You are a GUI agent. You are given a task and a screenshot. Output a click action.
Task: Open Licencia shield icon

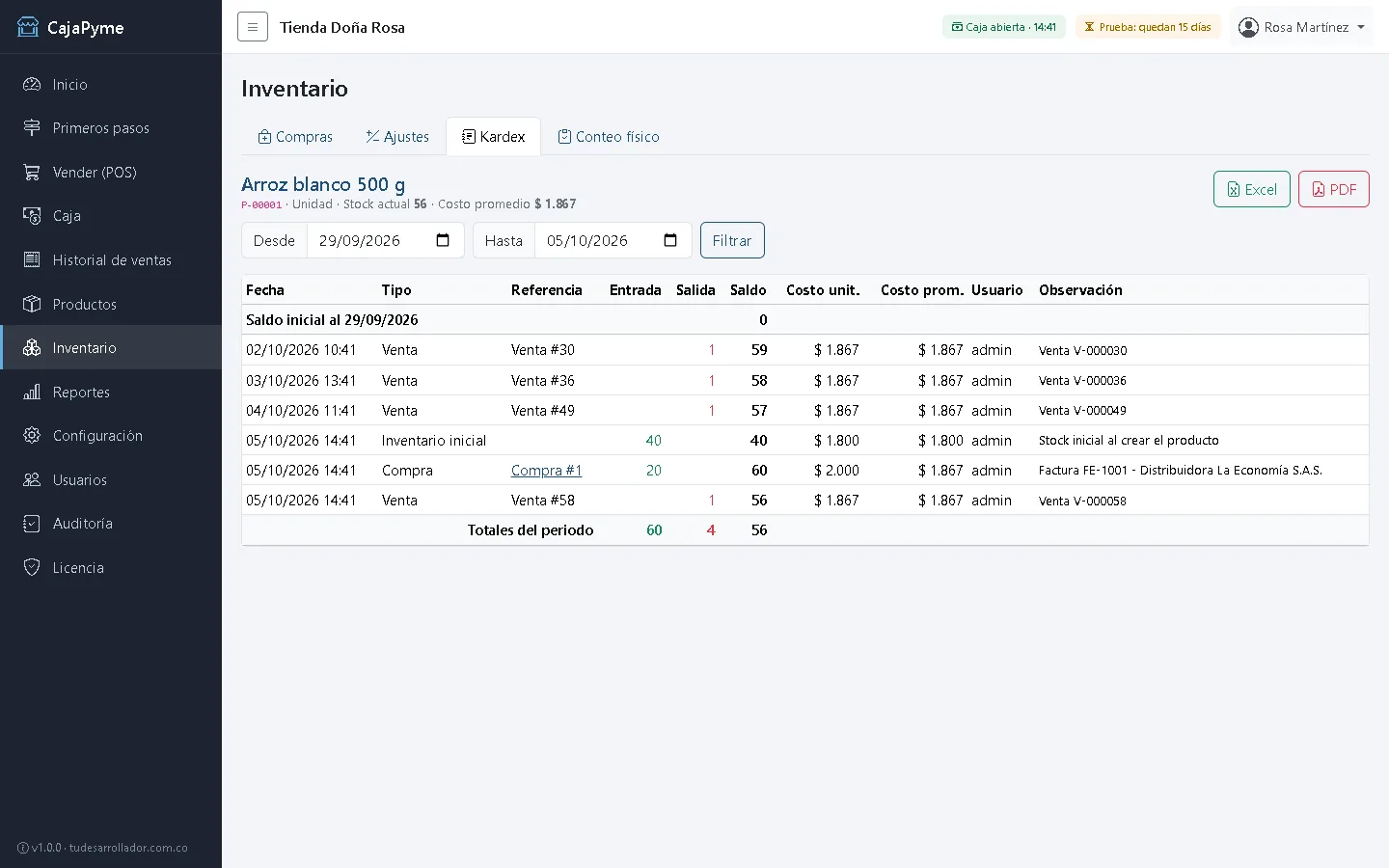(x=32, y=568)
